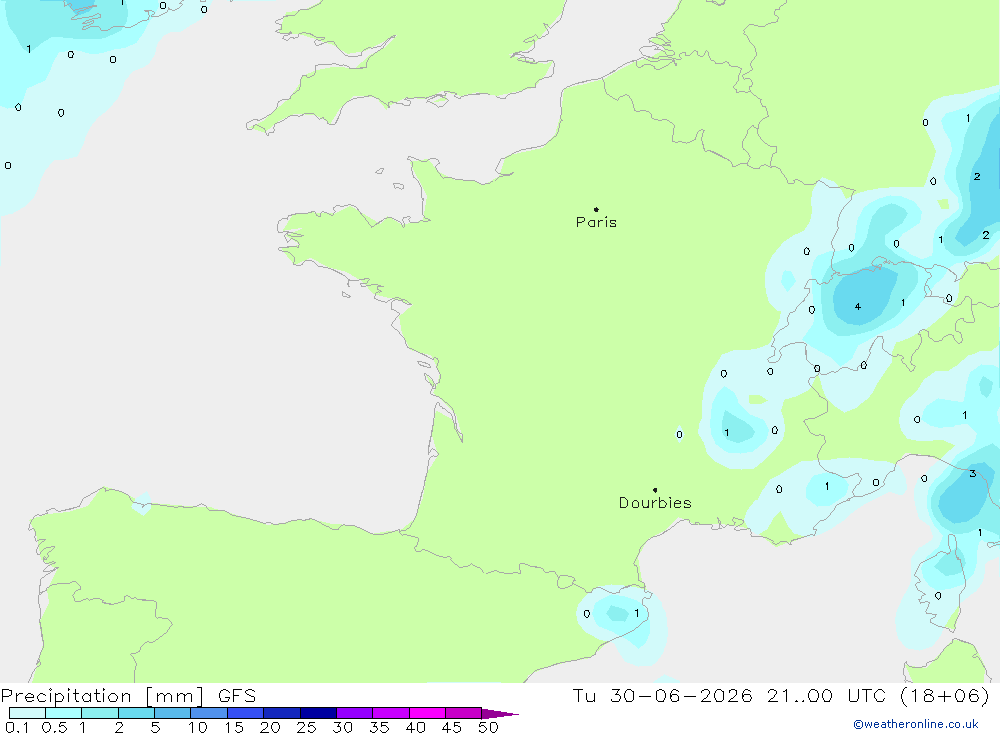Screen dimensions: 1000x733
Task: Select the Paris location dot marker
Action: click(596, 209)
